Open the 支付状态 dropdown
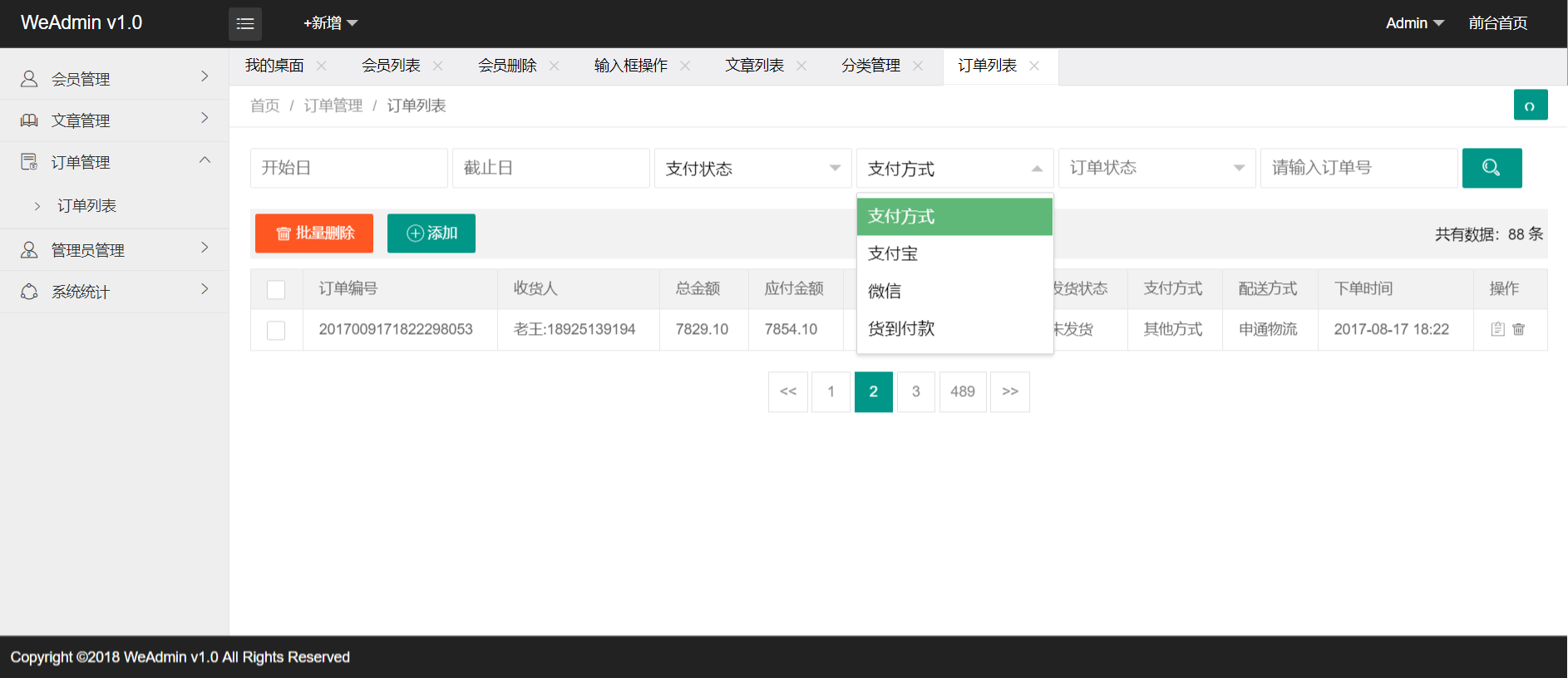Image resolution: width=1568 pixels, height=678 pixels. (x=752, y=169)
